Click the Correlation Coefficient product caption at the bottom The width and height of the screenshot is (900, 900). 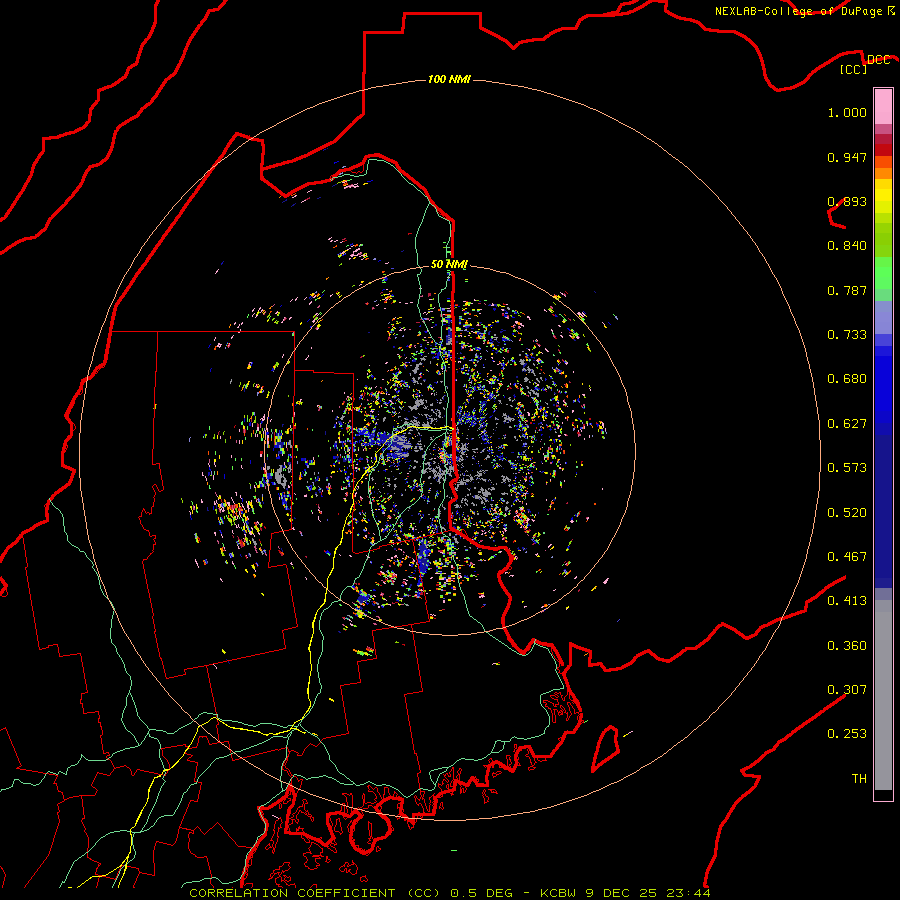coord(449,893)
